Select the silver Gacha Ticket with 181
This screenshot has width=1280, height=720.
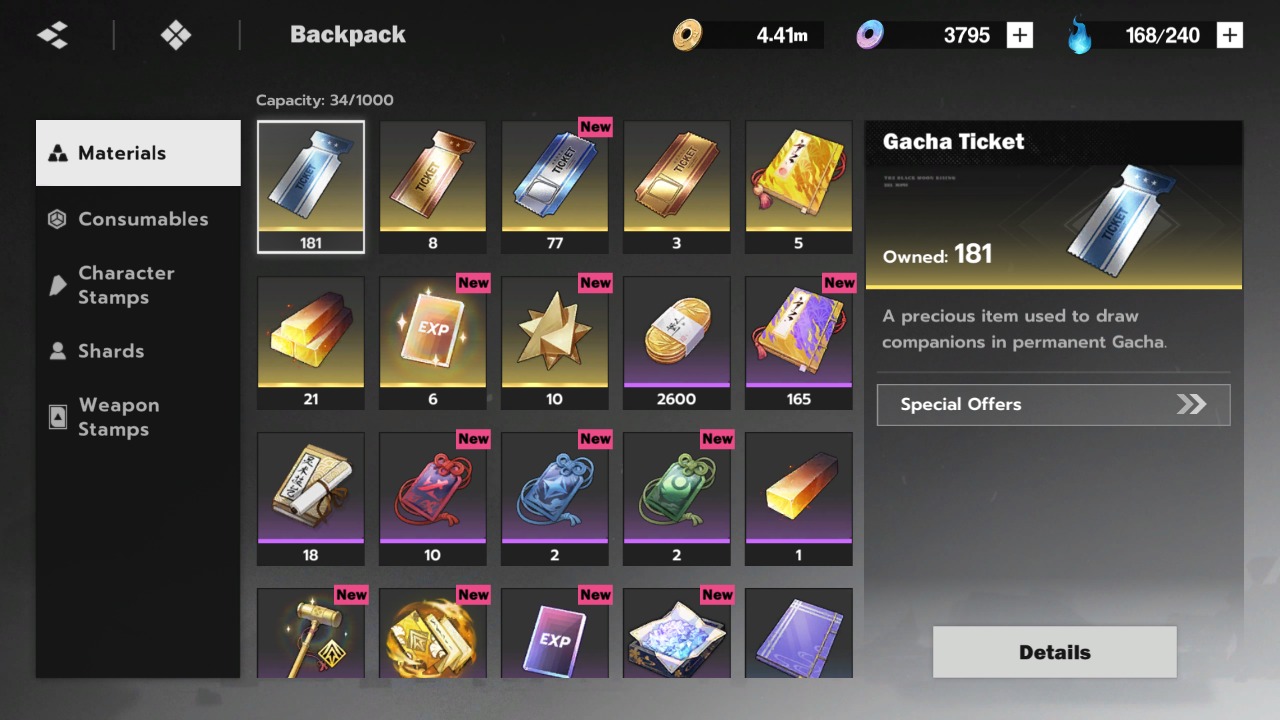[311, 187]
